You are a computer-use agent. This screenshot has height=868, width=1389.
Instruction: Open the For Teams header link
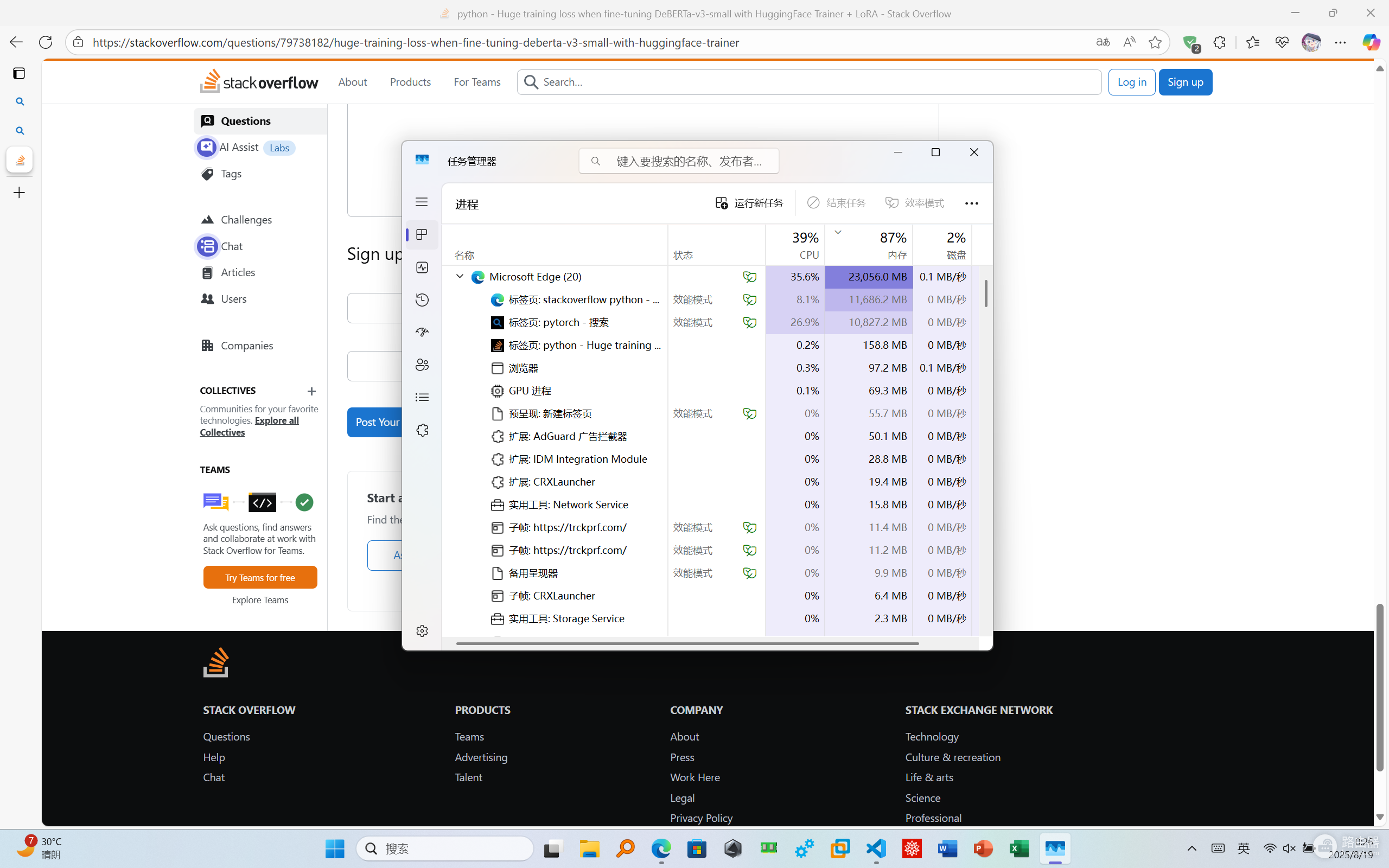pyautogui.click(x=477, y=81)
